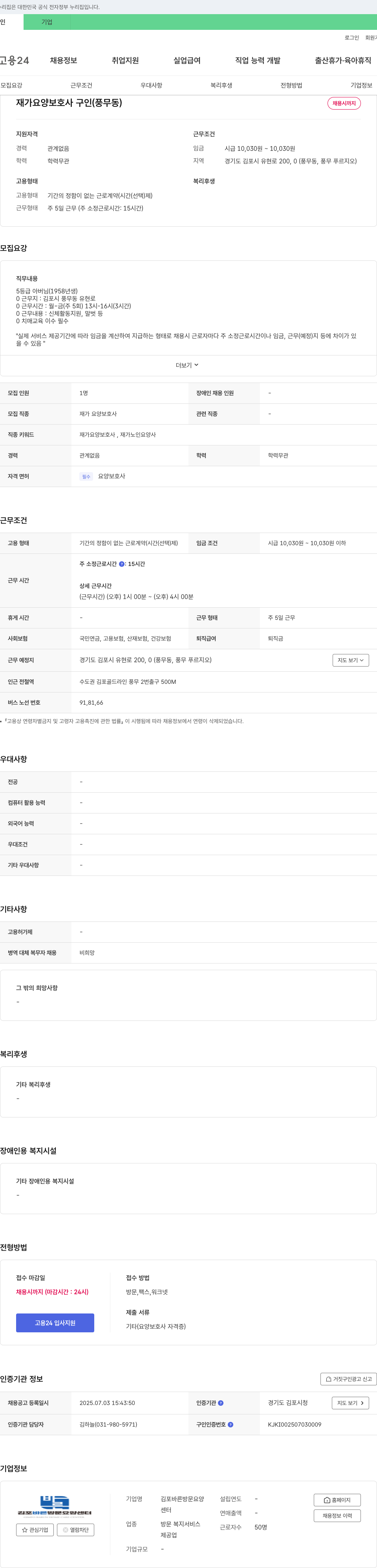Image resolution: width=377 pixels, height=1568 pixels.
Task: Open the 김포바른방문요양센터 company logo
Action: click(x=55, y=1506)
